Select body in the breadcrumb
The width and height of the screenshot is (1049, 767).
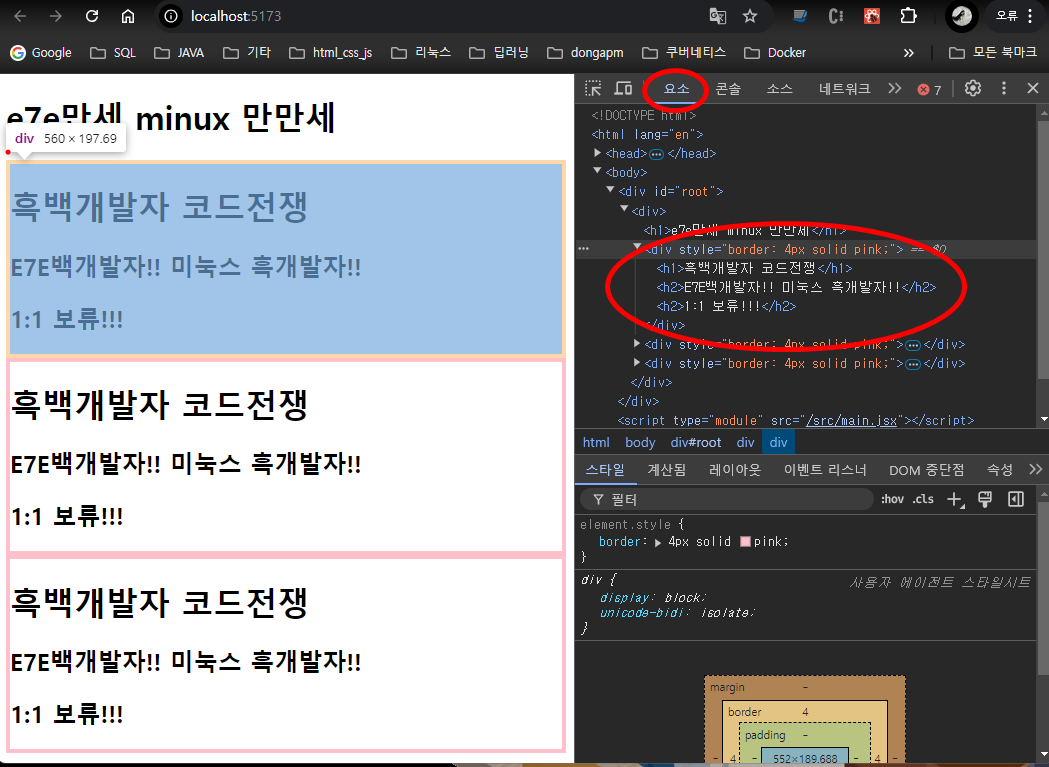pos(640,442)
